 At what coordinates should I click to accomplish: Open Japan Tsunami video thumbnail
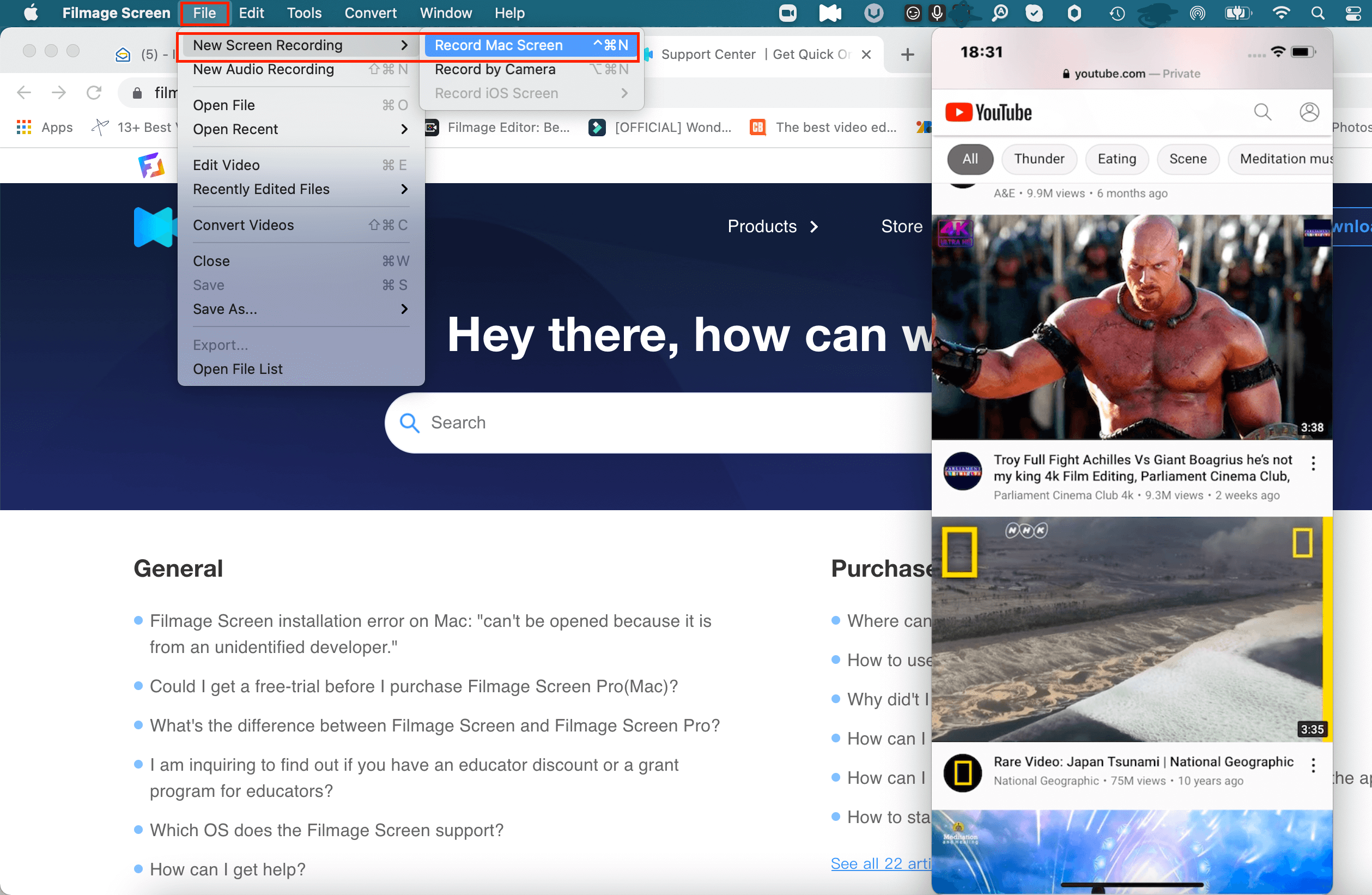[1132, 628]
